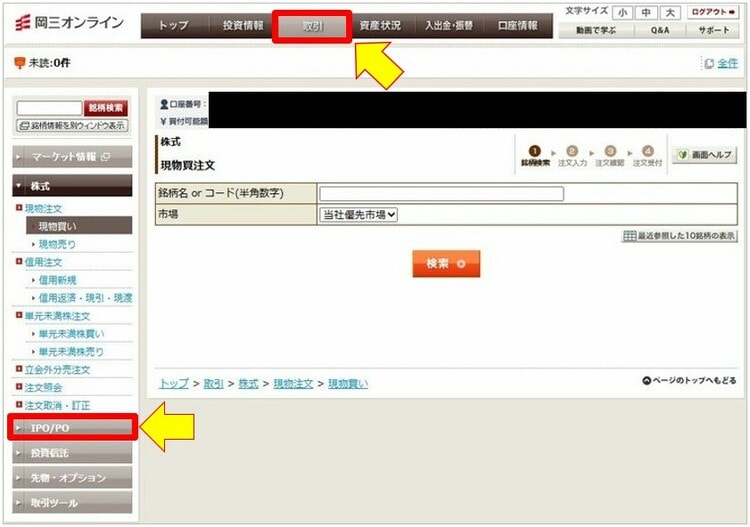Collapse the 株式 sidebar section
This screenshot has width=750, height=527.
click(72, 186)
